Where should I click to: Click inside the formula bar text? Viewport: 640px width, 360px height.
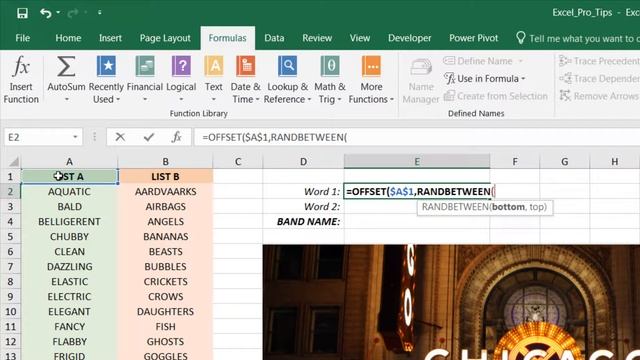coord(275,138)
